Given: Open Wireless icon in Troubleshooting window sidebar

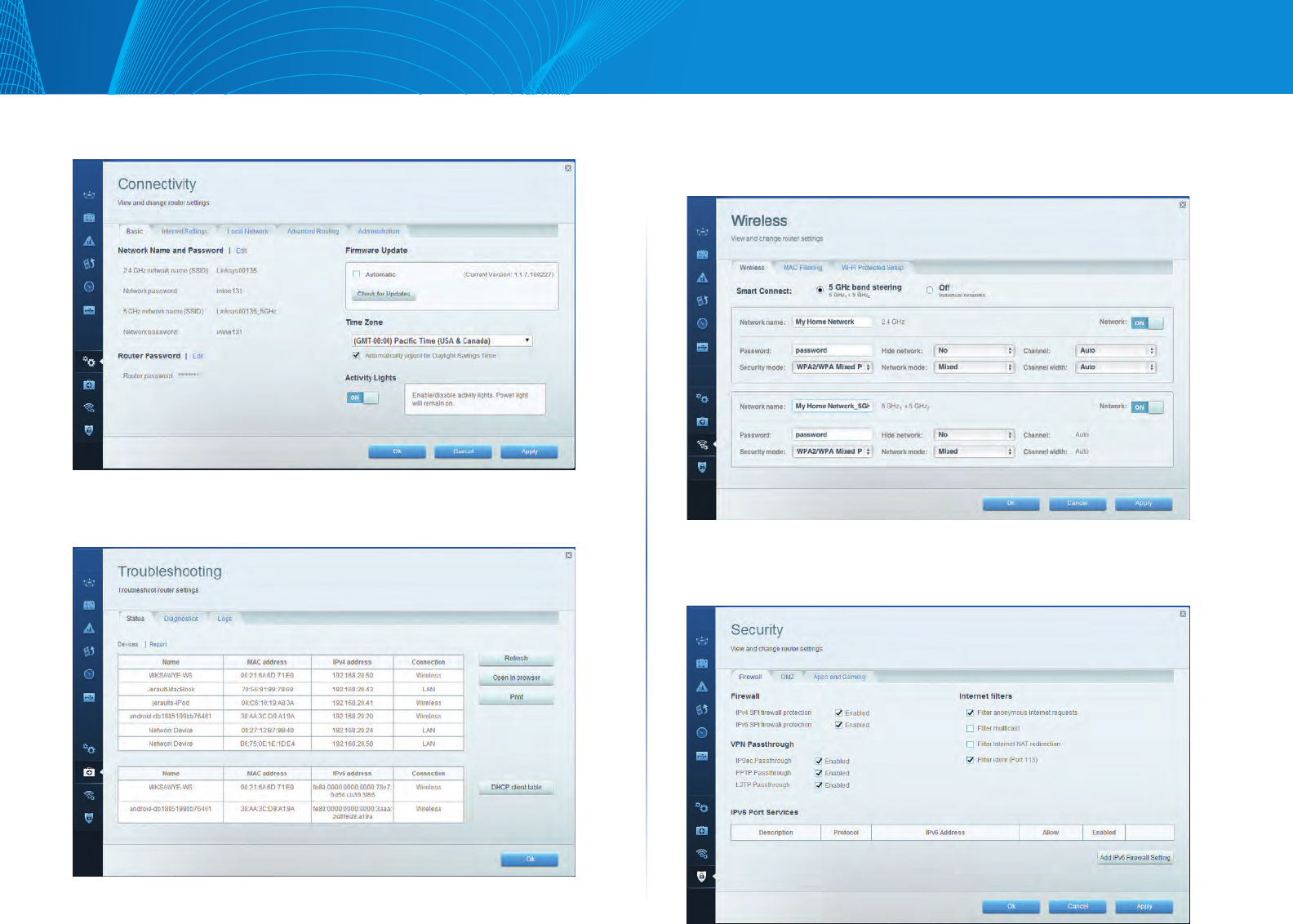Looking at the screenshot, I should 89,795.
